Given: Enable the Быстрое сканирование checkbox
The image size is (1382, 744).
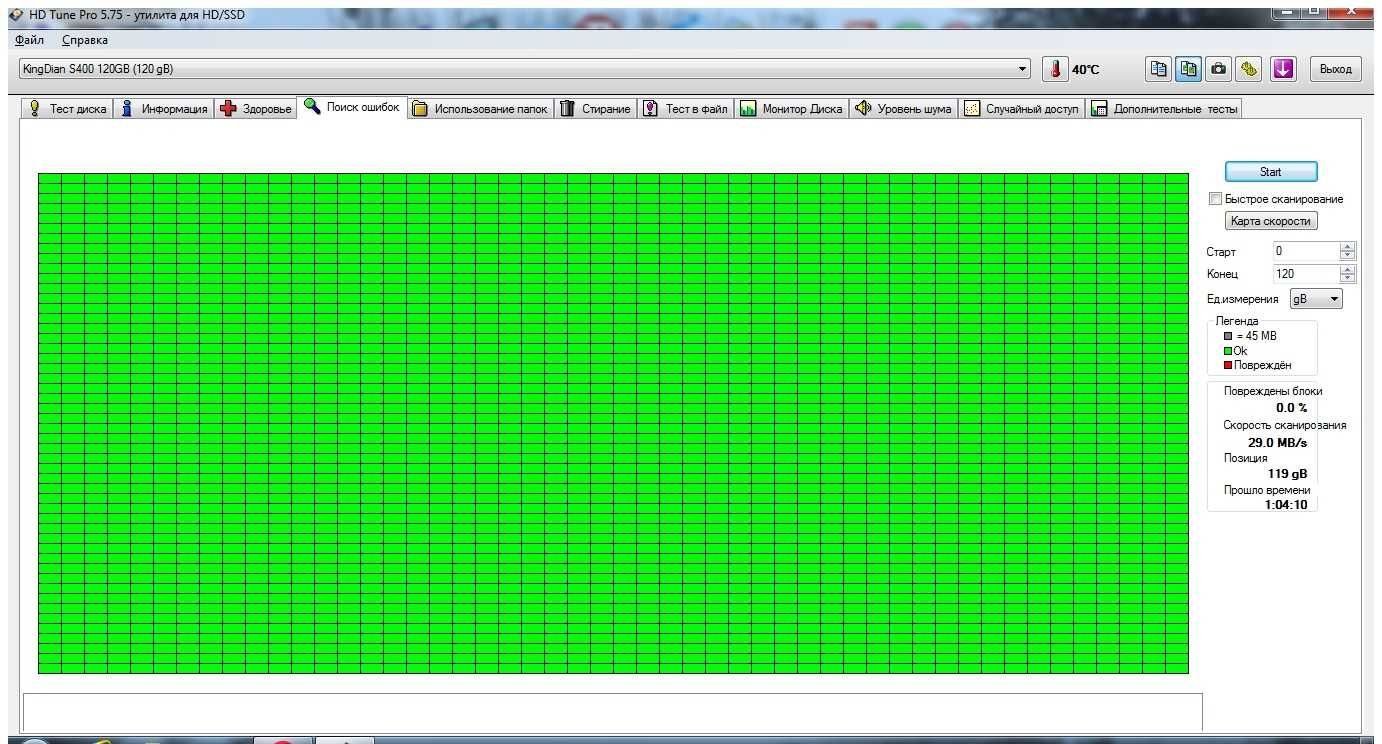Looking at the screenshot, I should [1216, 199].
